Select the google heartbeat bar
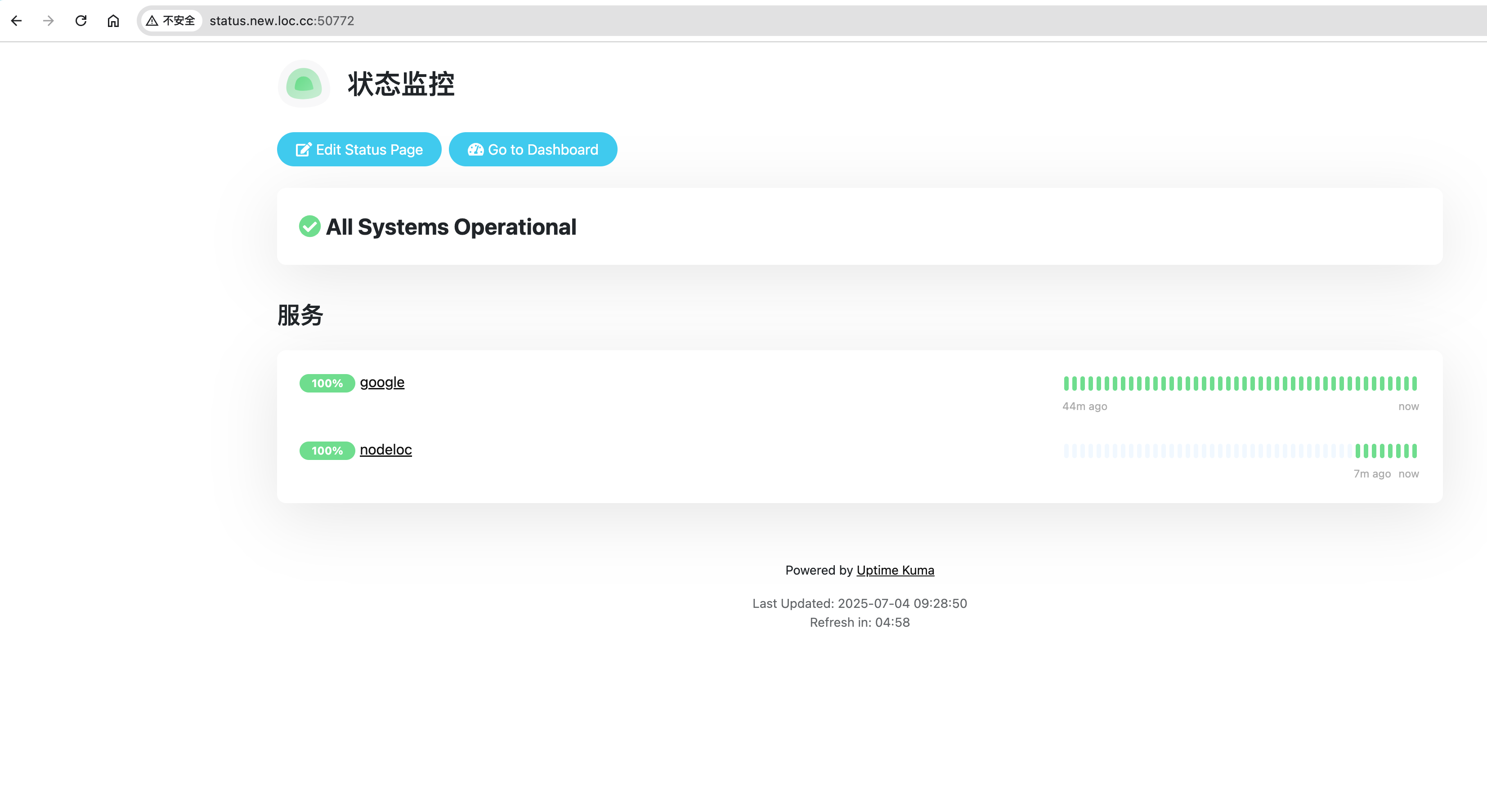 [x=1241, y=383]
